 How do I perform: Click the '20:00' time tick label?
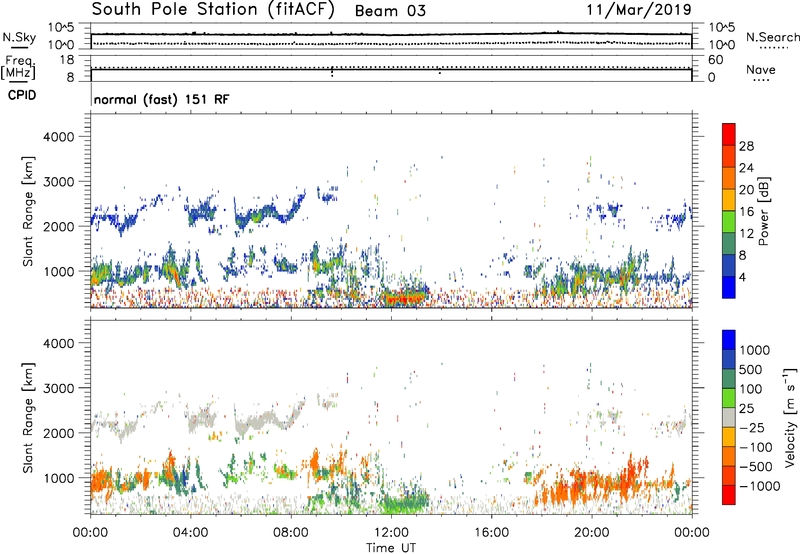pos(591,533)
